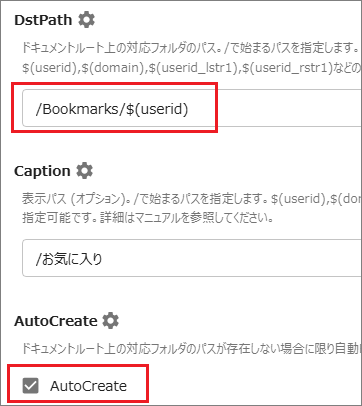Click the DstPath description starting with ドキュメントルート

pyautogui.click(x=191, y=48)
